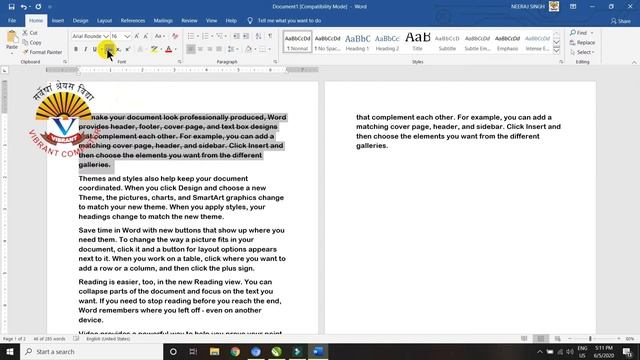The width and height of the screenshot is (640, 360).
Task: Switch to the Layout tab
Action: (x=104, y=20)
